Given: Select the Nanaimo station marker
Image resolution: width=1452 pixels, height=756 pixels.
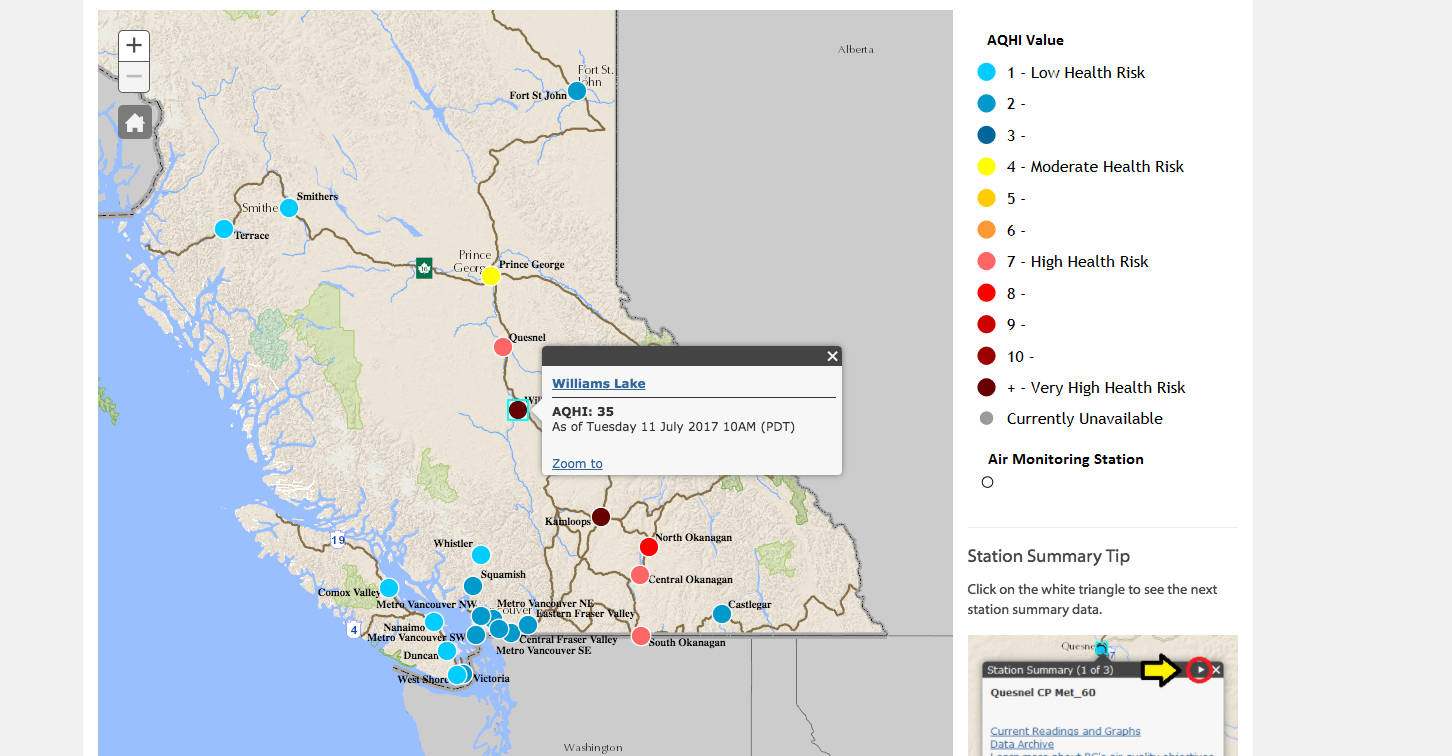Looking at the screenshot, I should click(x=434, y=622).
